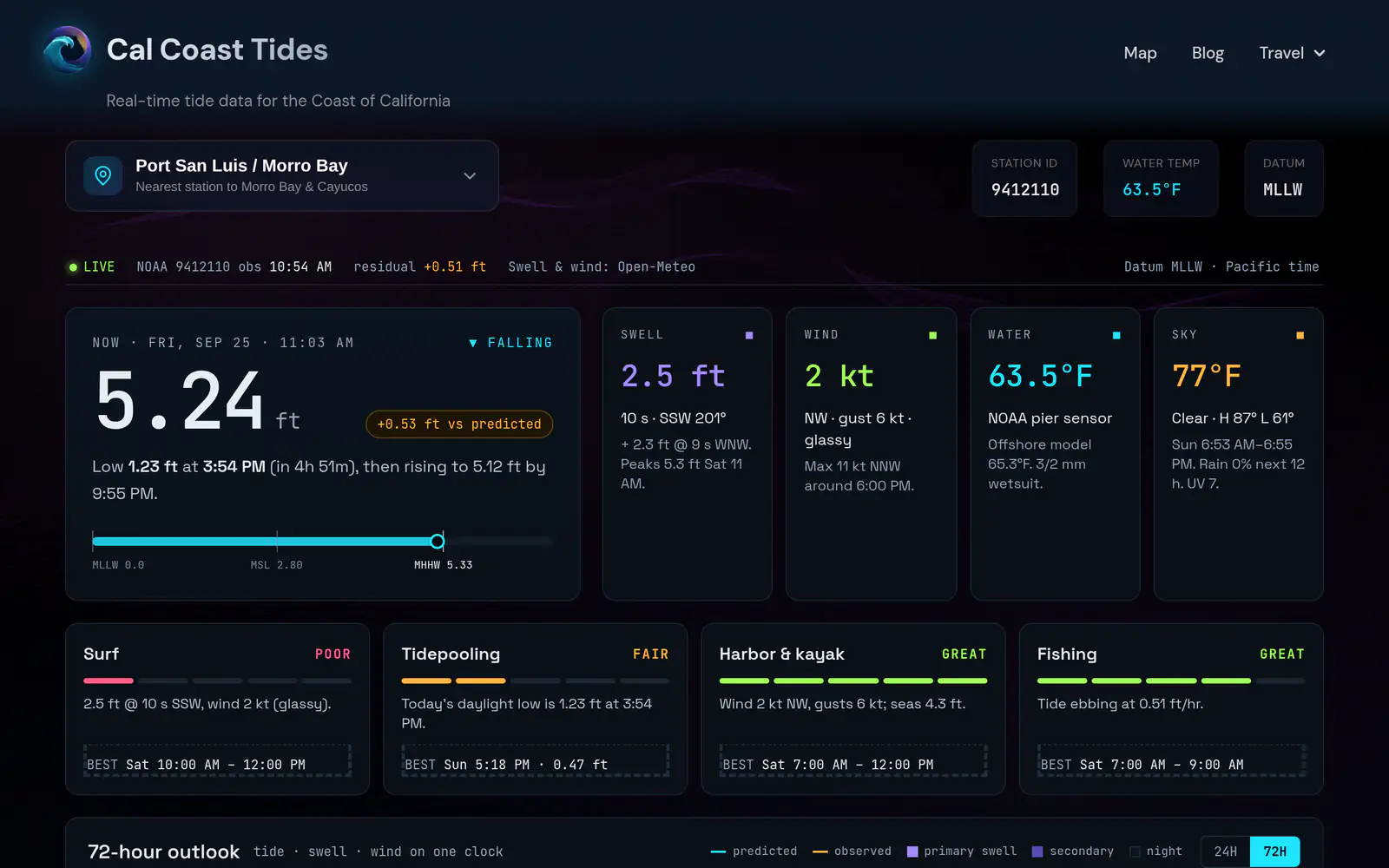
Task: Switch outlook to 24H view
Action: 1226,852
